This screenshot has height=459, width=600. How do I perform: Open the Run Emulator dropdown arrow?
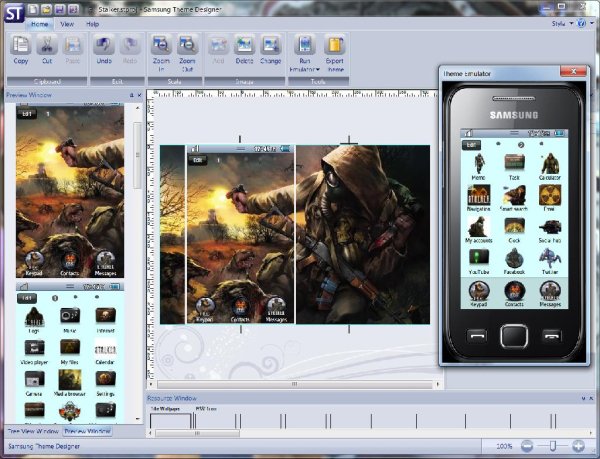317,69
